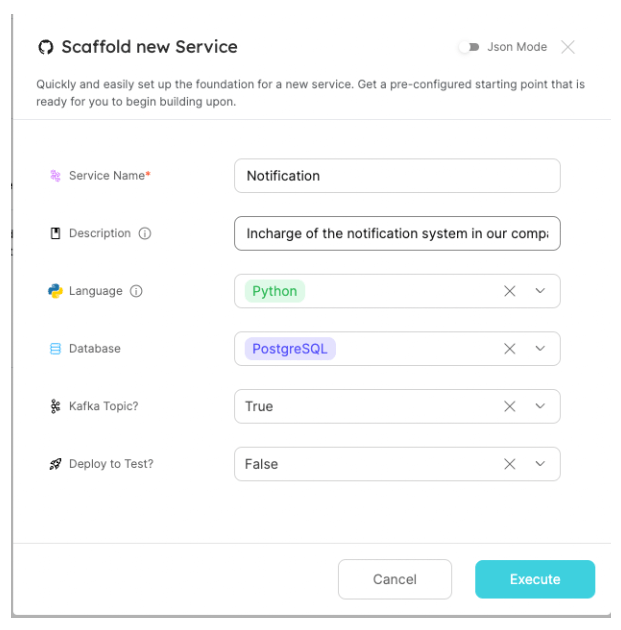
Task: Click the Service Name field icon
Action: (55, 176)
